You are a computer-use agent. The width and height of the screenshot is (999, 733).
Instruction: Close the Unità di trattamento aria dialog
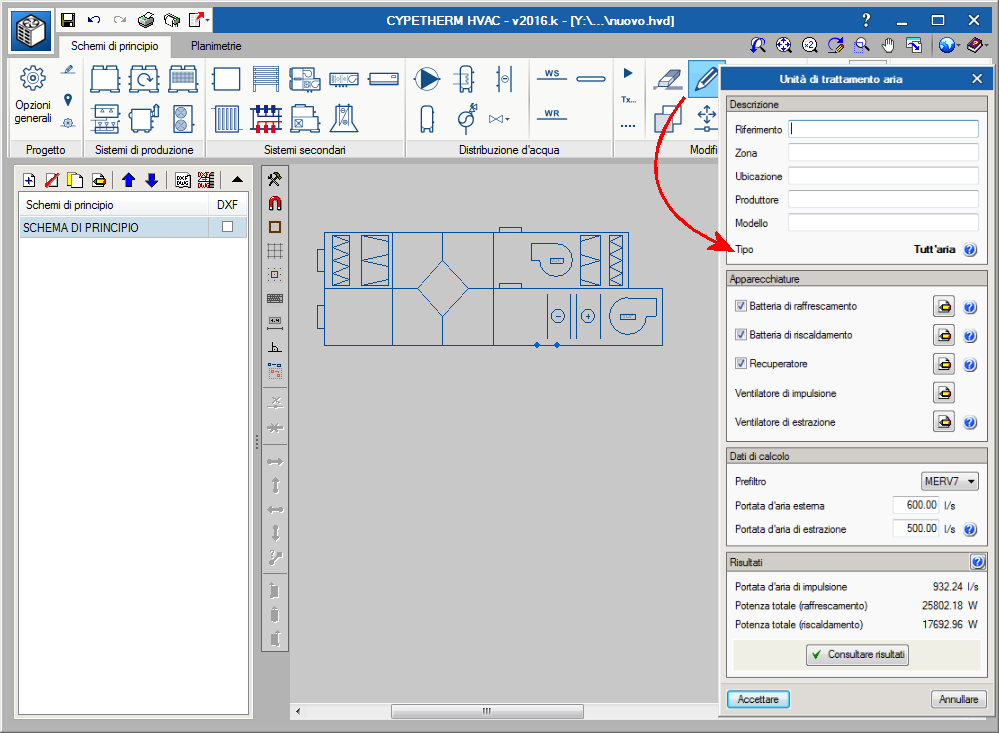click(977, 79)
